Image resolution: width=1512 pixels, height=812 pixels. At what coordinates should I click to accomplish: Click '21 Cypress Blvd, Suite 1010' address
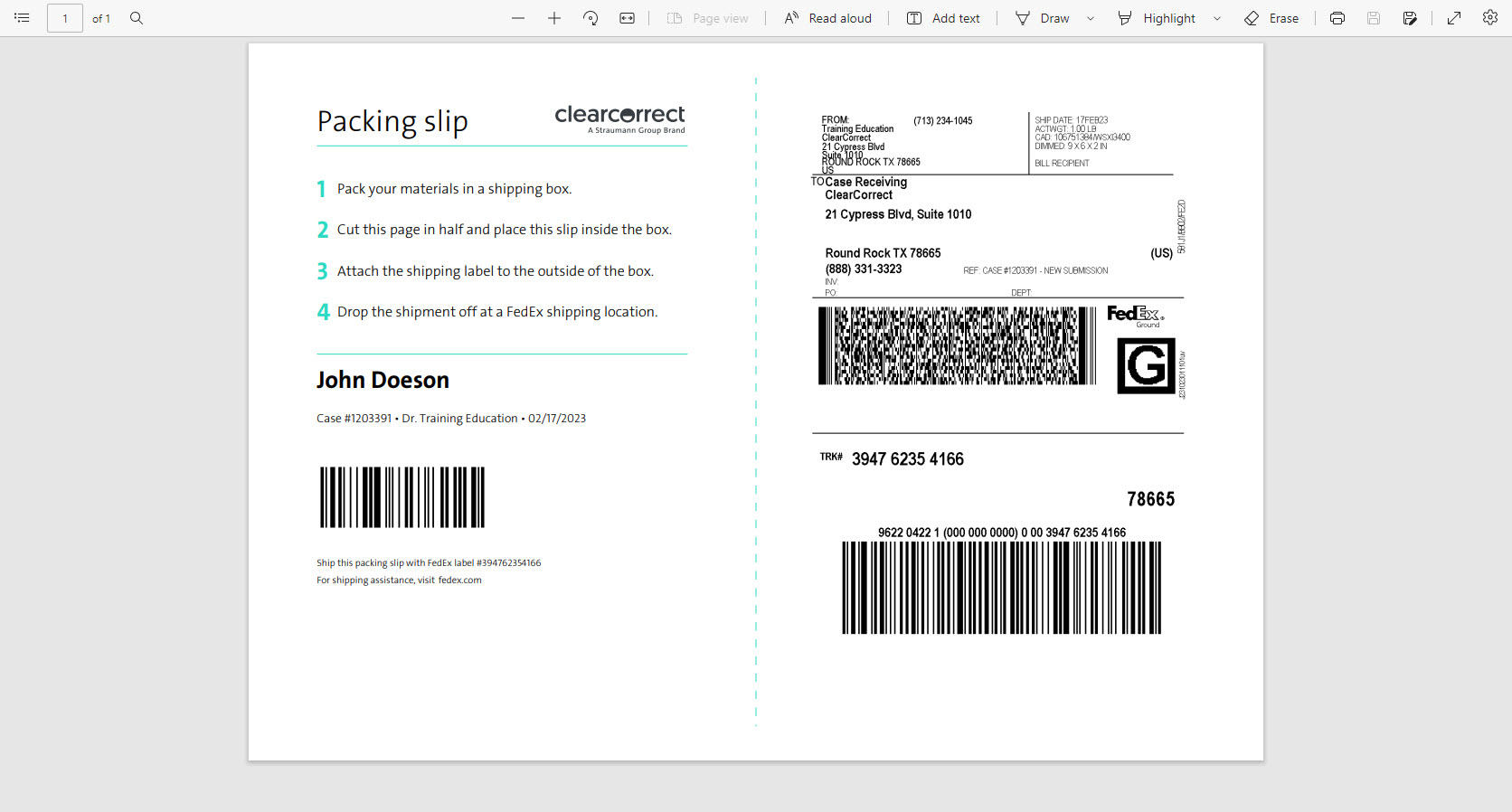click(x=898, y=214)
